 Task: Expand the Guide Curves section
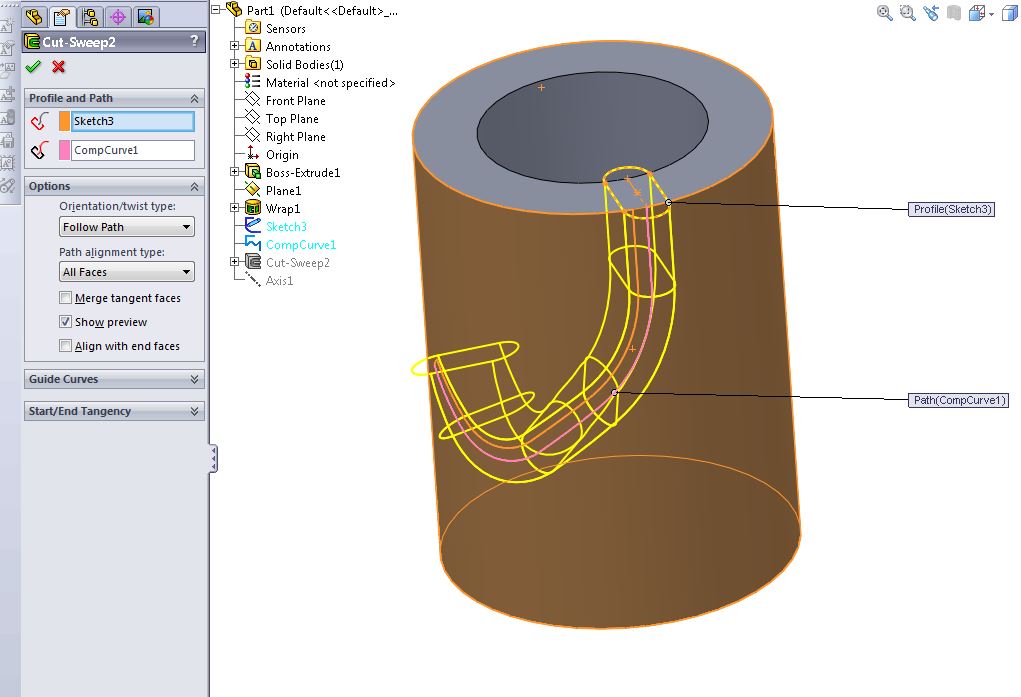pos(114,379)
